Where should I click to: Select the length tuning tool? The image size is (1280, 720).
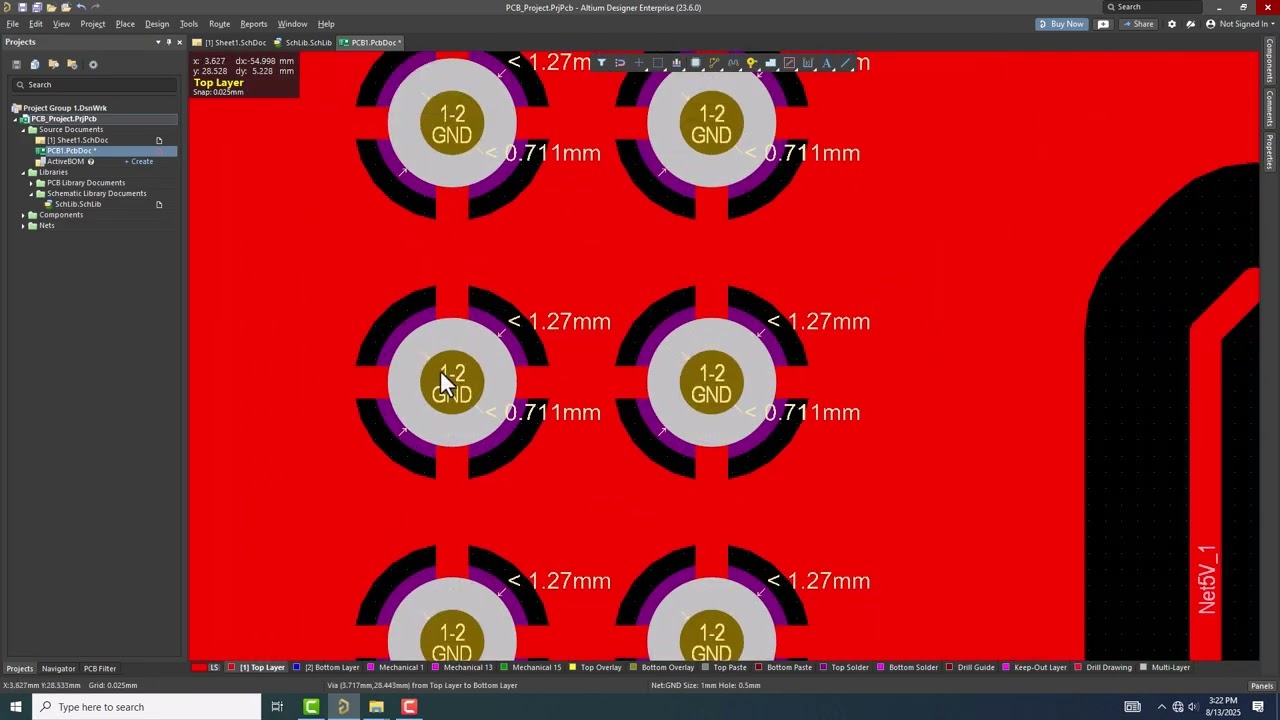point(733,63)
